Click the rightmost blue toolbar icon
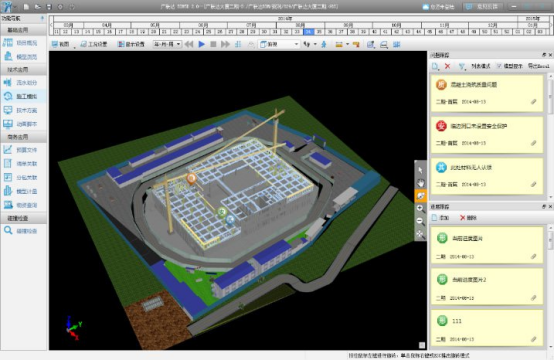Viewport: 554px width, 360px height. tap(397, 45)
